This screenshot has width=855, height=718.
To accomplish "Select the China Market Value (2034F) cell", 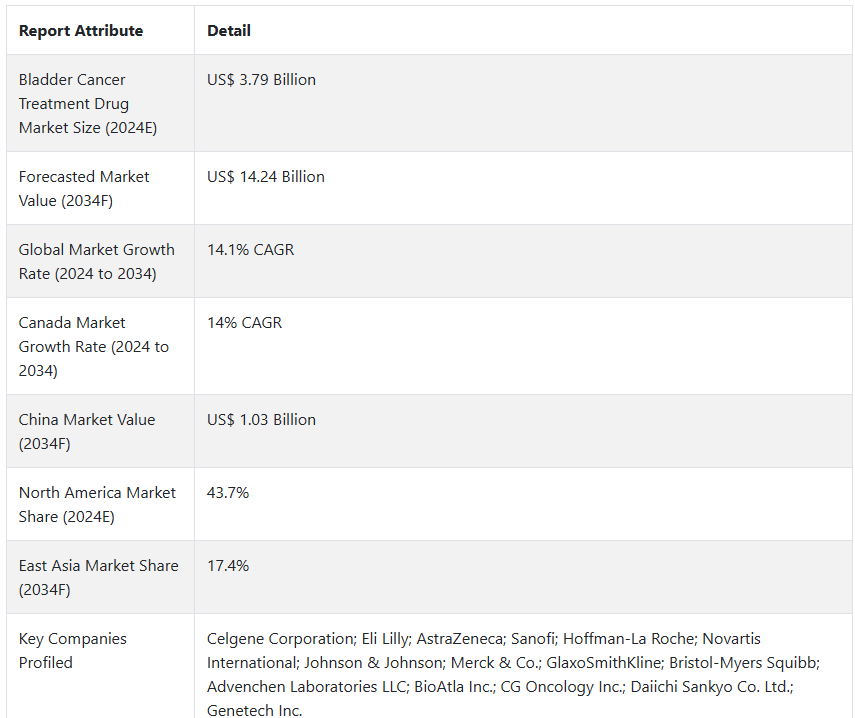I will point(100,432).
